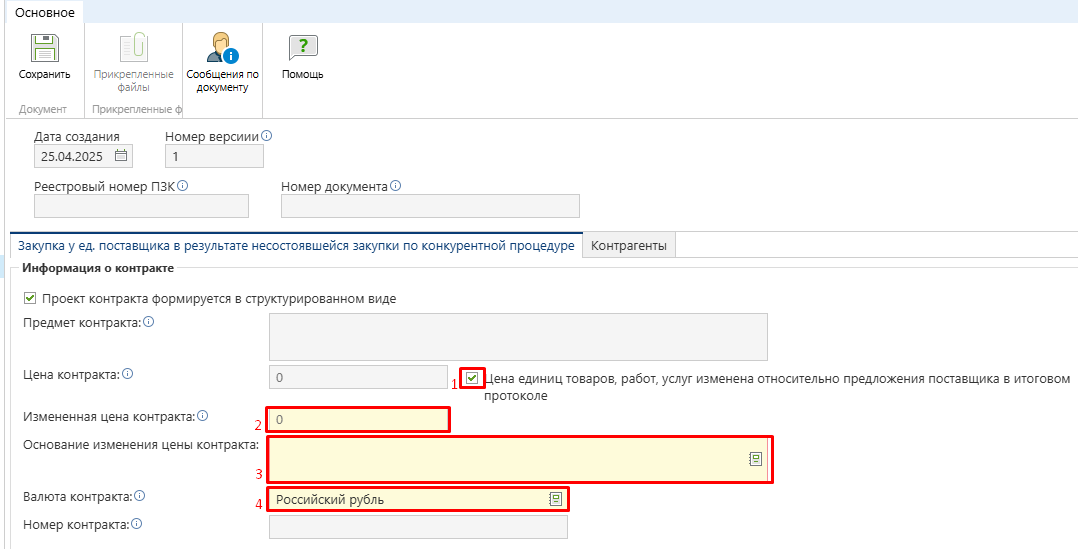Toggle Проект контракта в структурированном виде checkbox

pyautogui.click(x=30, y=298)
